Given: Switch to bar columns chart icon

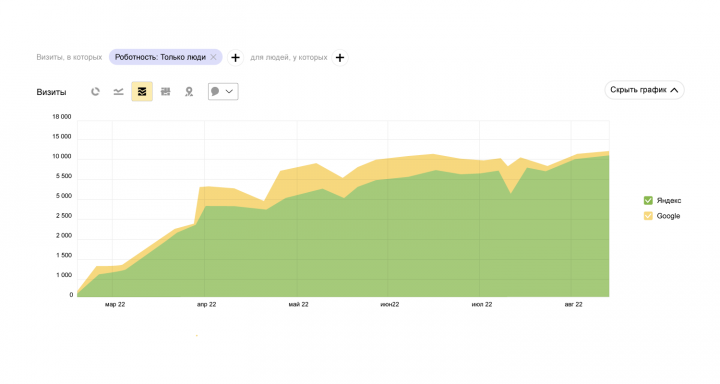Looking at the screenshot, I should coord(165,91).
